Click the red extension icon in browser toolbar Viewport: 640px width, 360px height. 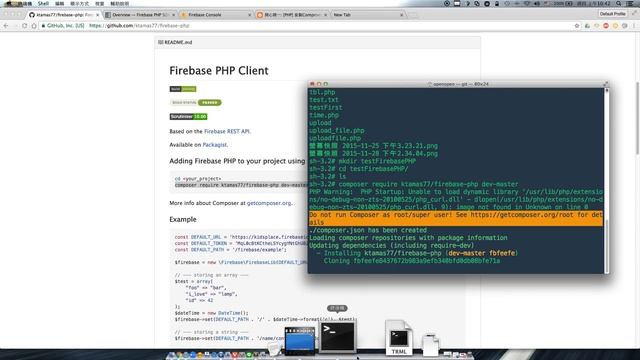coord(606,26)
